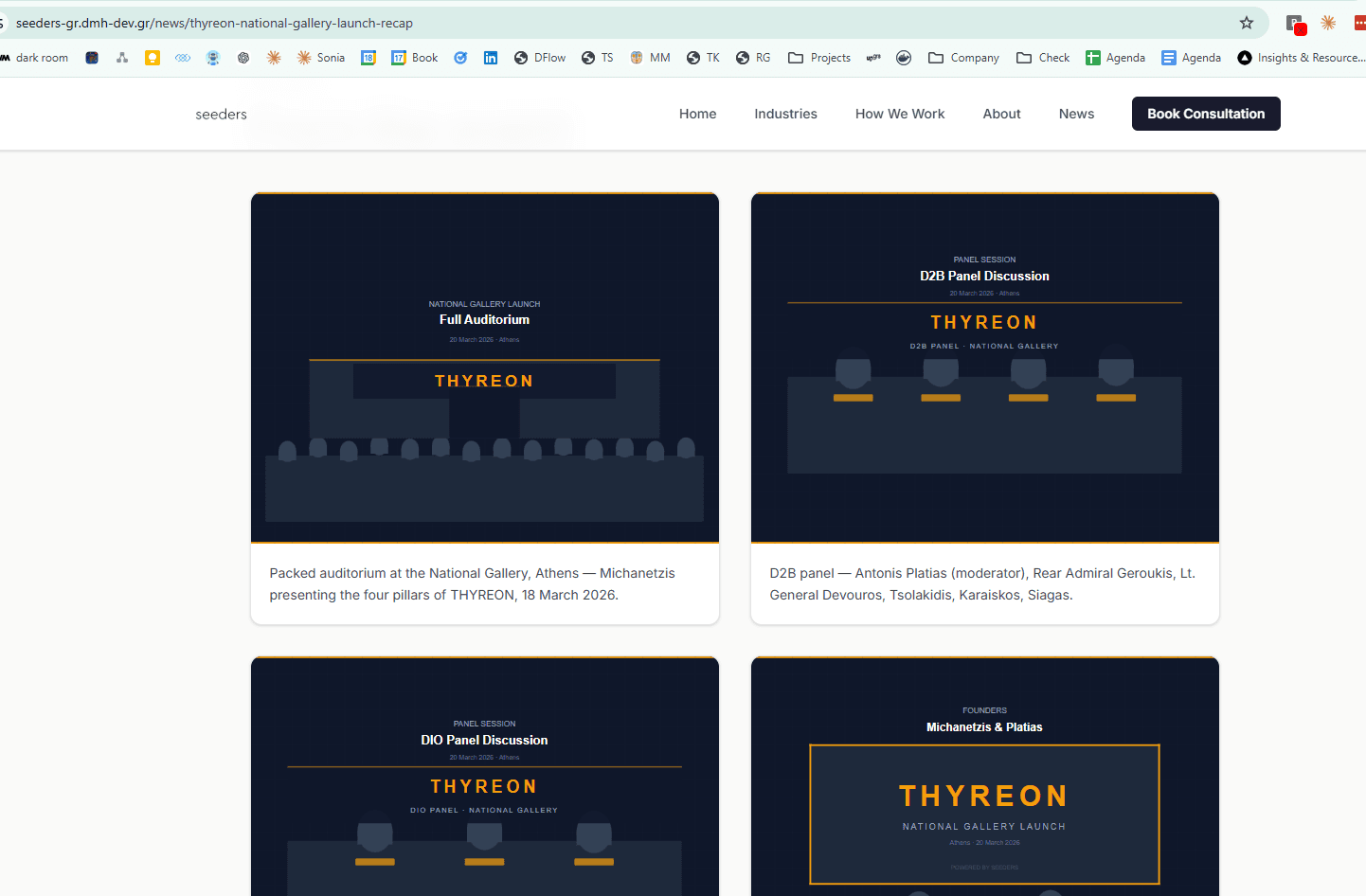Open the blue Docs Agenda bookmark
Image resolution: width=1366 pixels, height=896 pixels.
pos(1191,58)
